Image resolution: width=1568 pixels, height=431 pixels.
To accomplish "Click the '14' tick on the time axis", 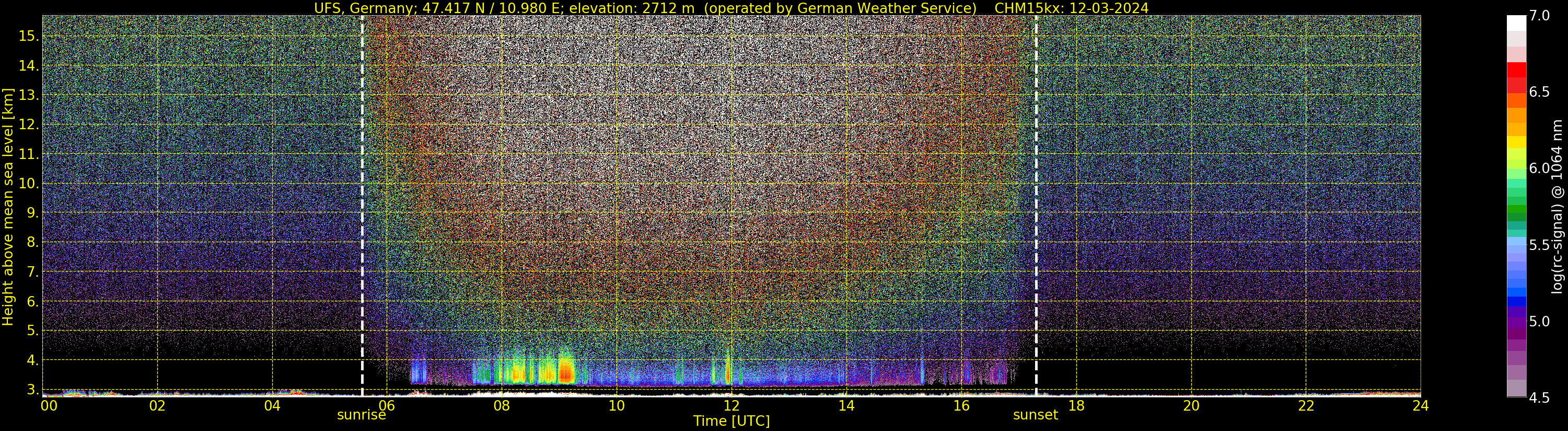I will 846,405.
